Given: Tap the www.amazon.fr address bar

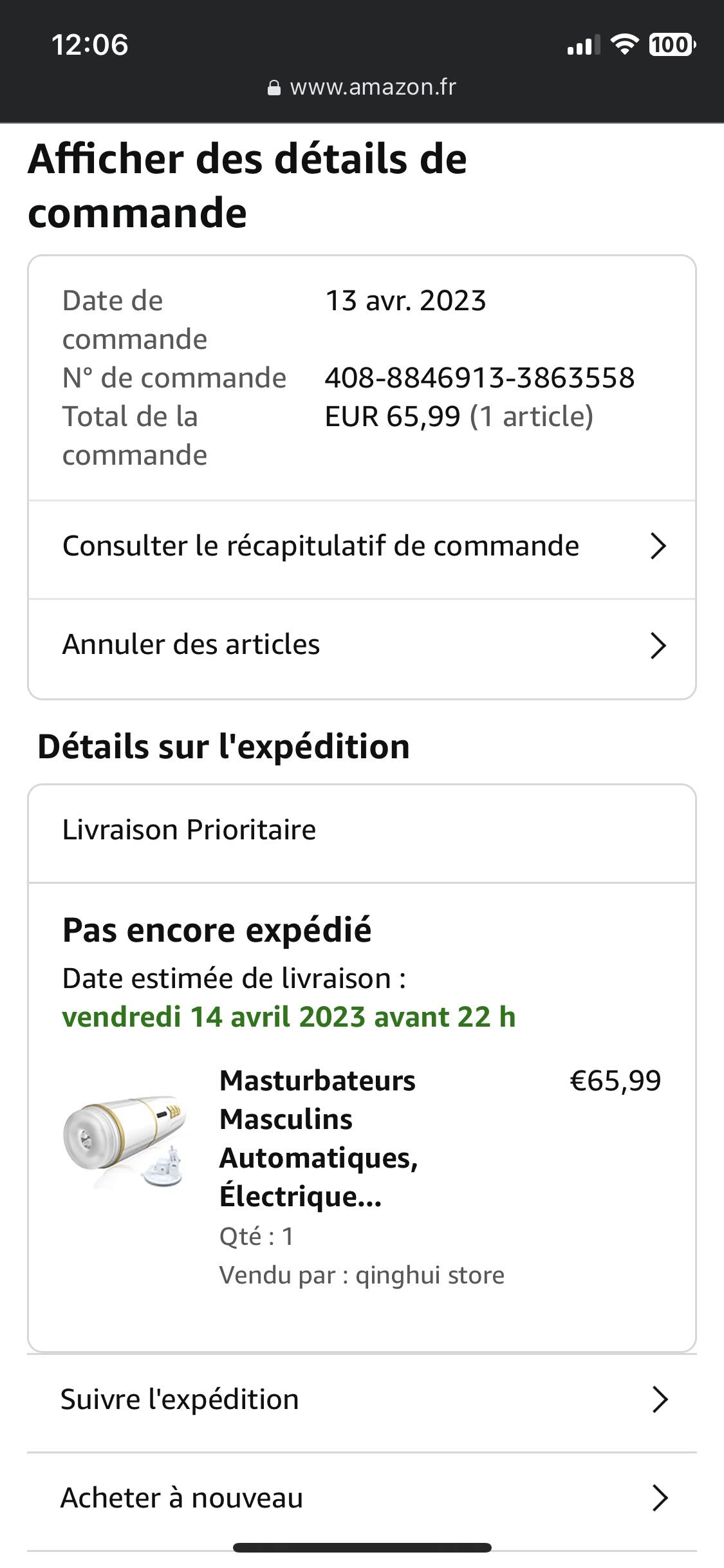Looking at the screenshot, I should click(x=373, y=87).
